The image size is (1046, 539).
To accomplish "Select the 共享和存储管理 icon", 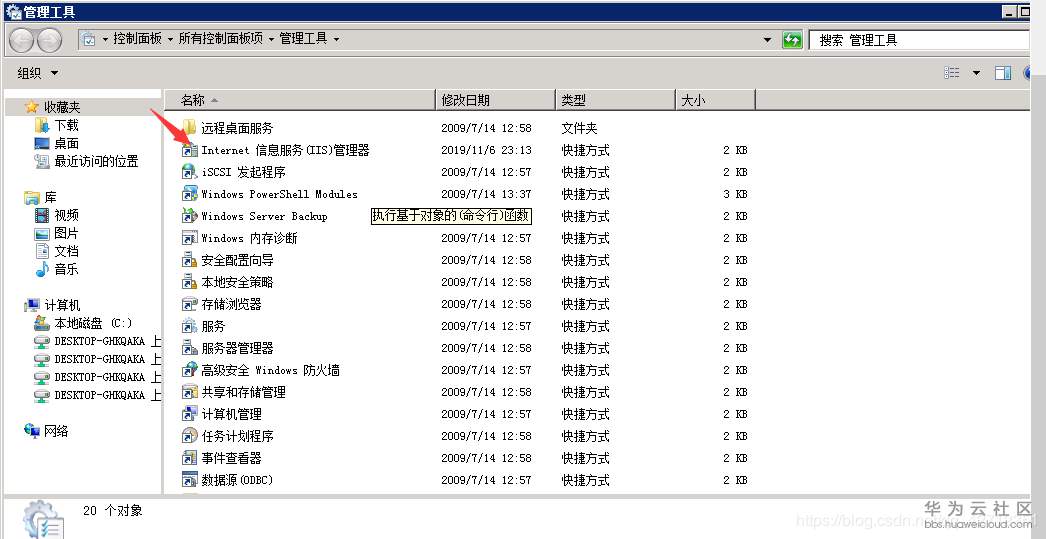I will (189, 392).
